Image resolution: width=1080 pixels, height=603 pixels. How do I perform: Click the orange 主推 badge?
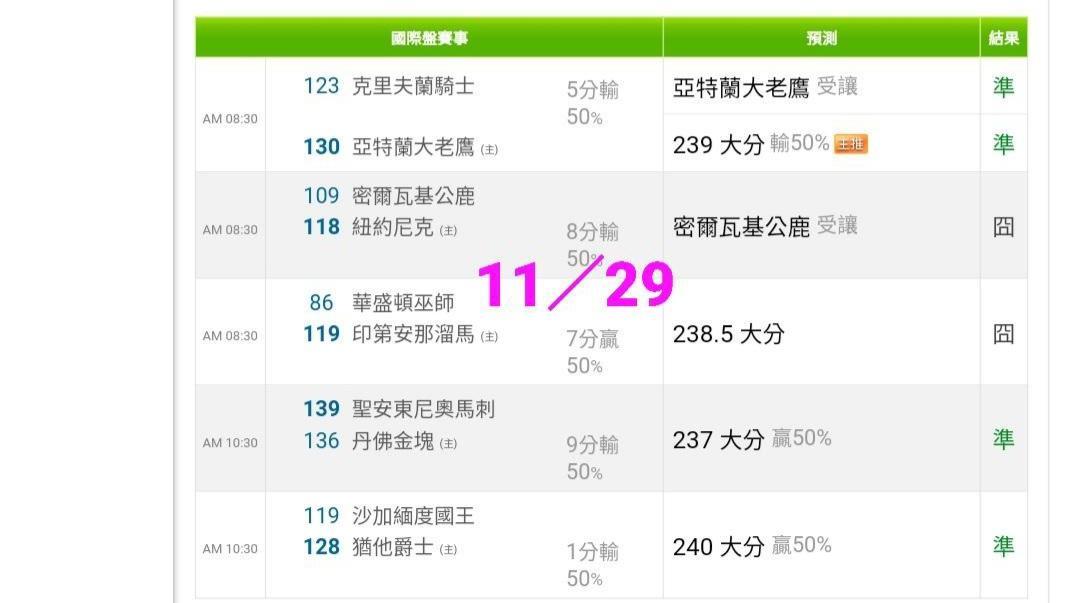(x=851, y=144)
